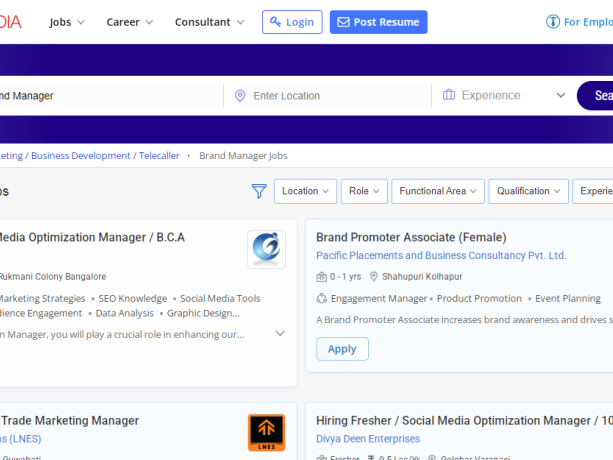Click the Graphic Design skill tag

pos(203,313)
